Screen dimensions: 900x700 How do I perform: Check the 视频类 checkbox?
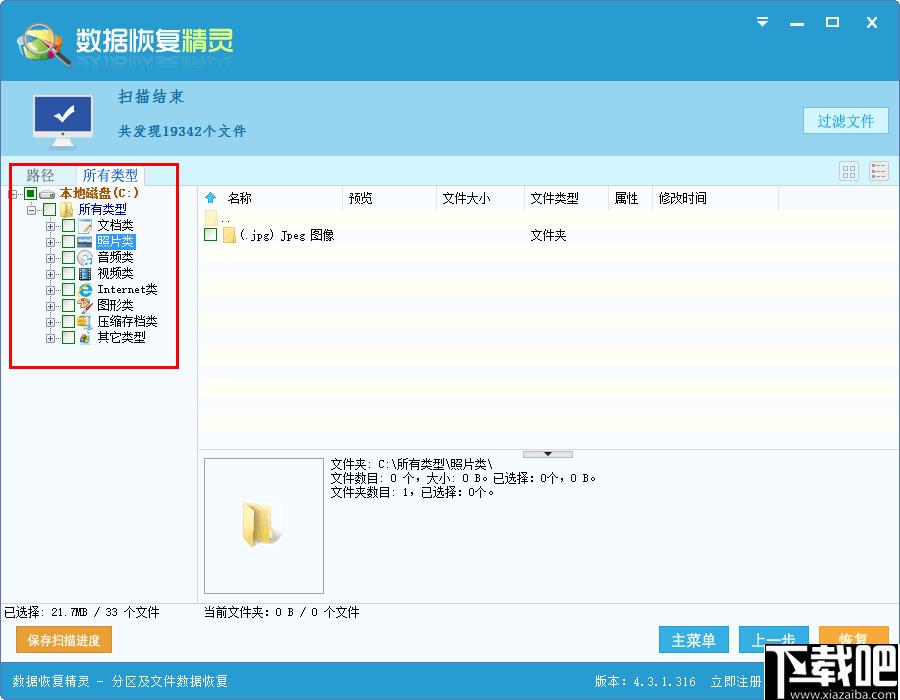tap(68, 274)
